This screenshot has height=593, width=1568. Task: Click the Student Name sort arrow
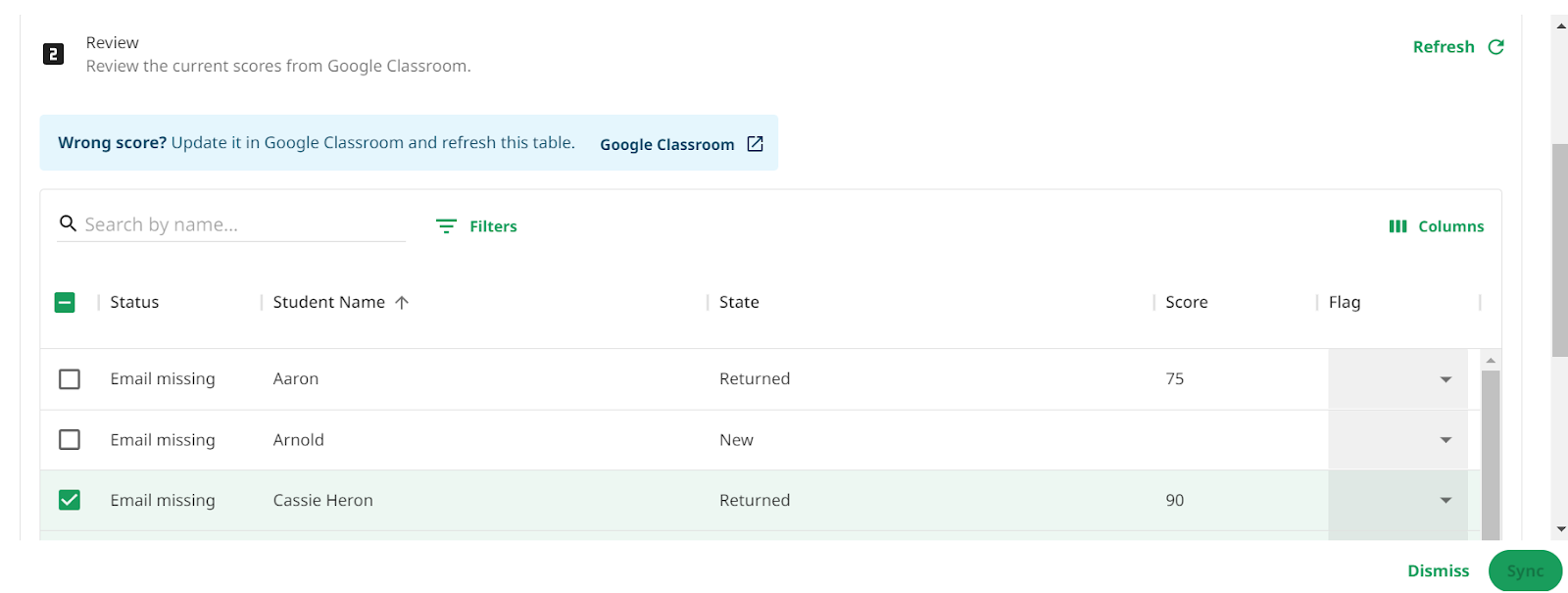(402, 303)
